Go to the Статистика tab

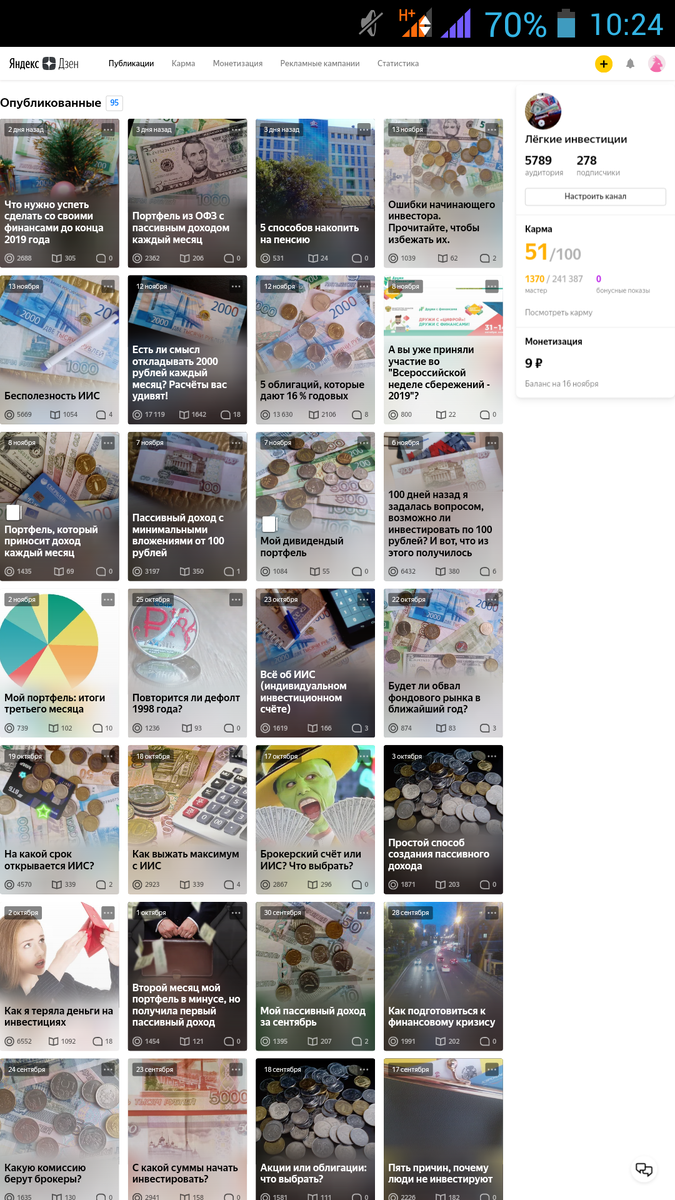[x=398, y=63]
